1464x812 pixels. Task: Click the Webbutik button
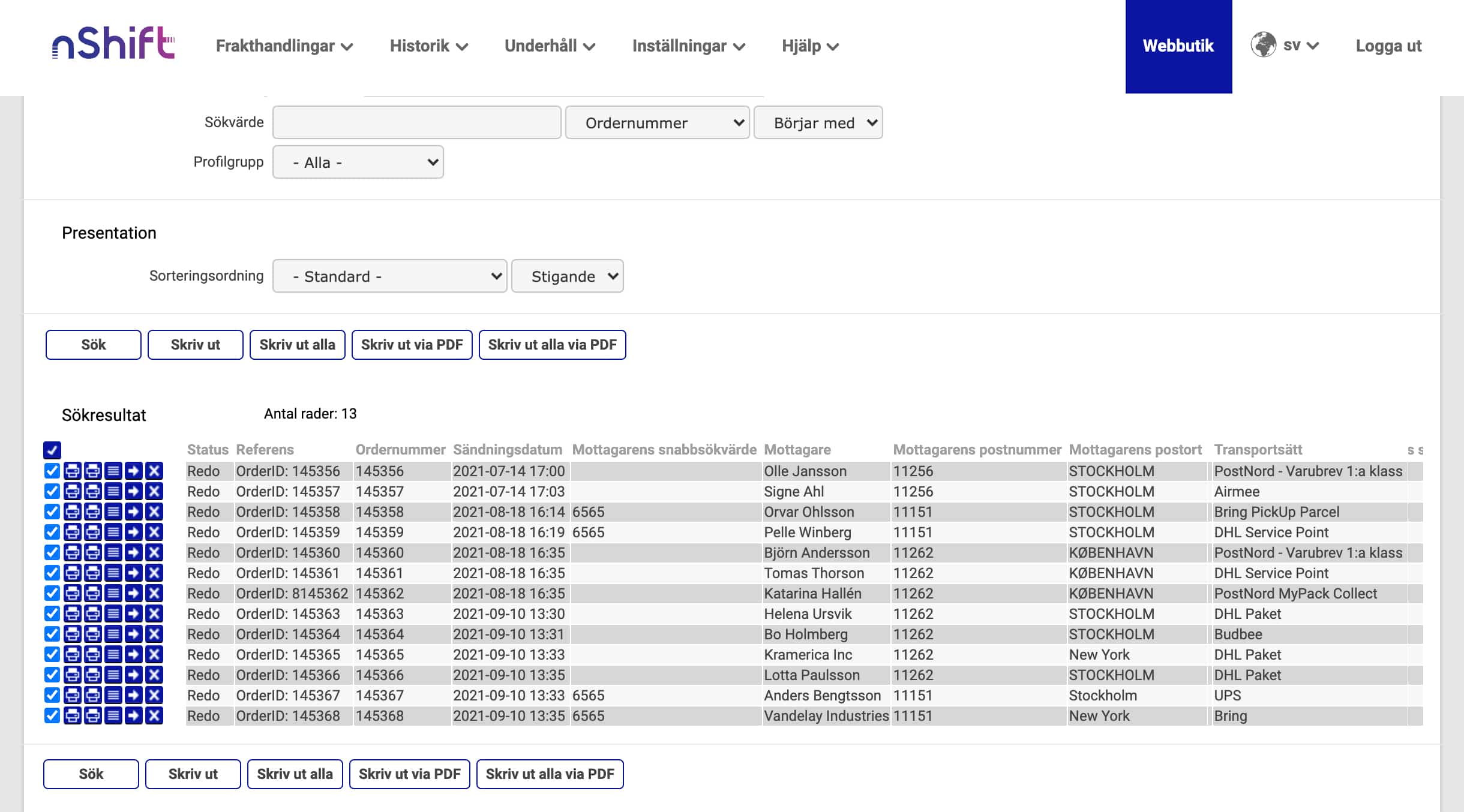click(1178, 46)
